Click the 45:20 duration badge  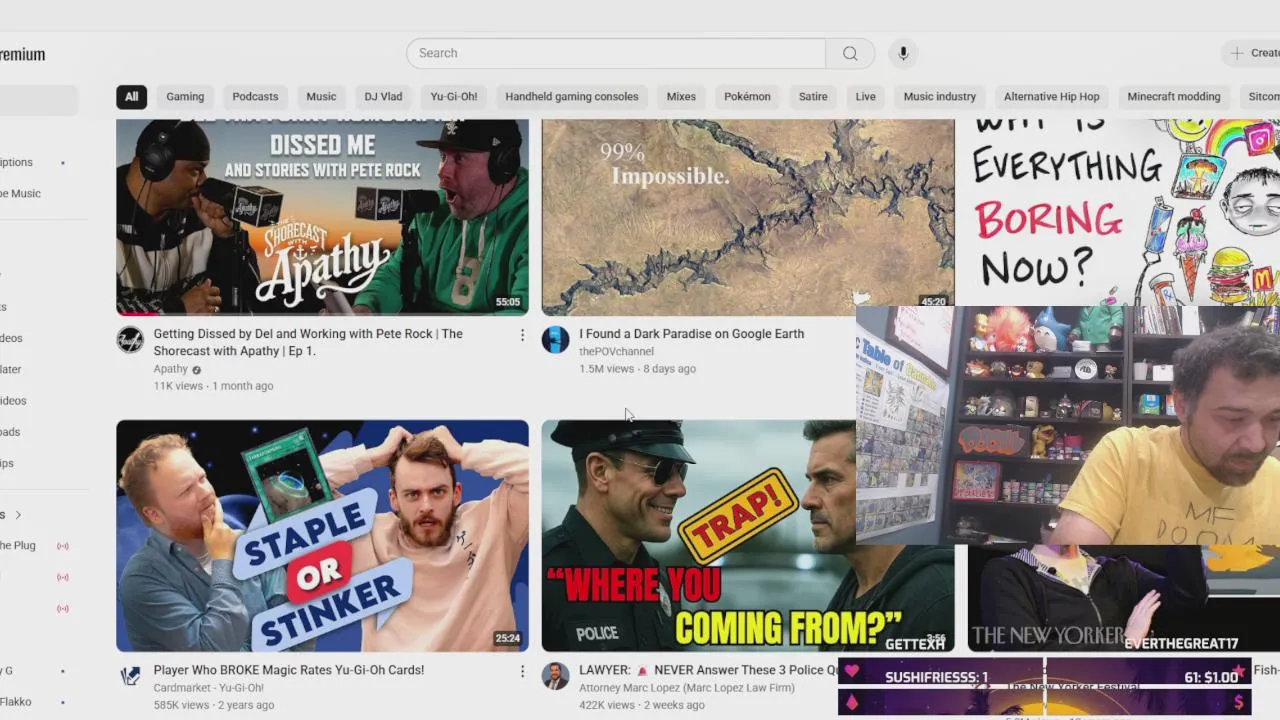pyautogui.click(x=933, y=302)
